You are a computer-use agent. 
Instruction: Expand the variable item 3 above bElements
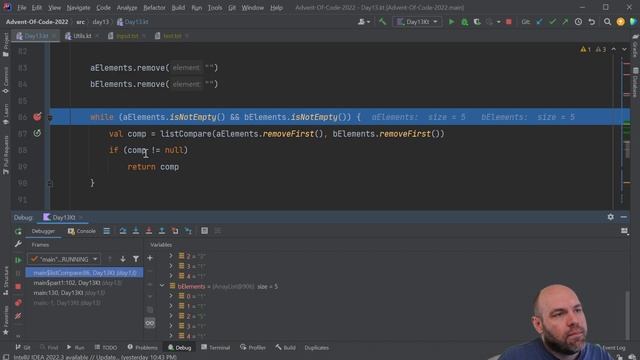[x=171, y=266]
